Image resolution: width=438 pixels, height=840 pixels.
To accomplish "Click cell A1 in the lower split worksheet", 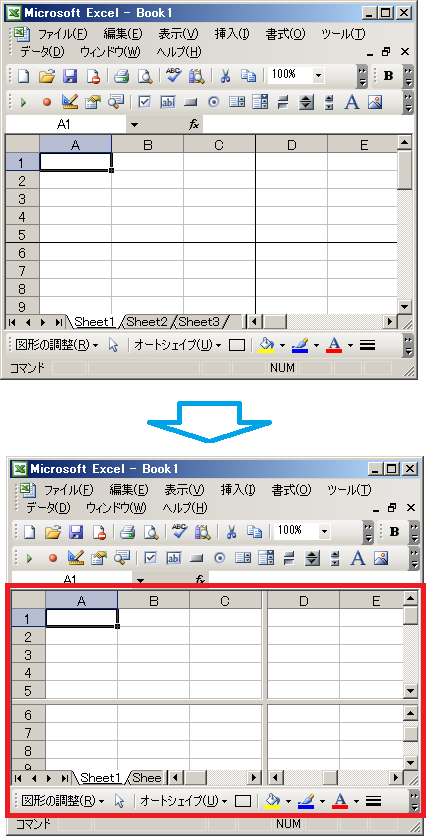I will tap(81, 618).
